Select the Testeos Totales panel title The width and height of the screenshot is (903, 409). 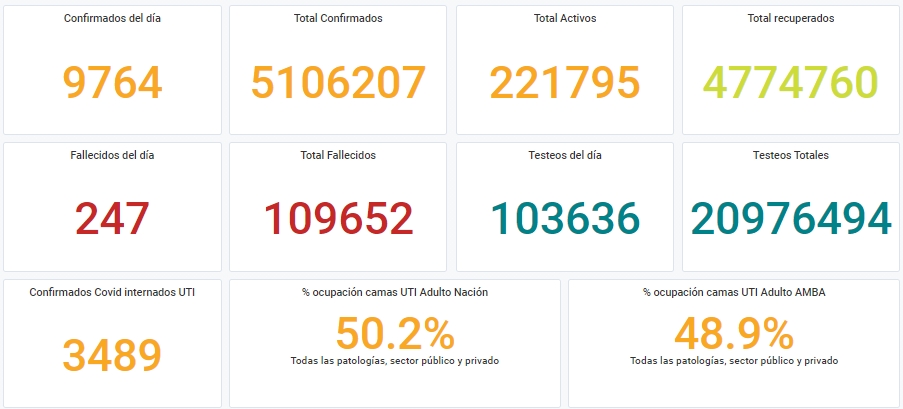click(791, 156)
